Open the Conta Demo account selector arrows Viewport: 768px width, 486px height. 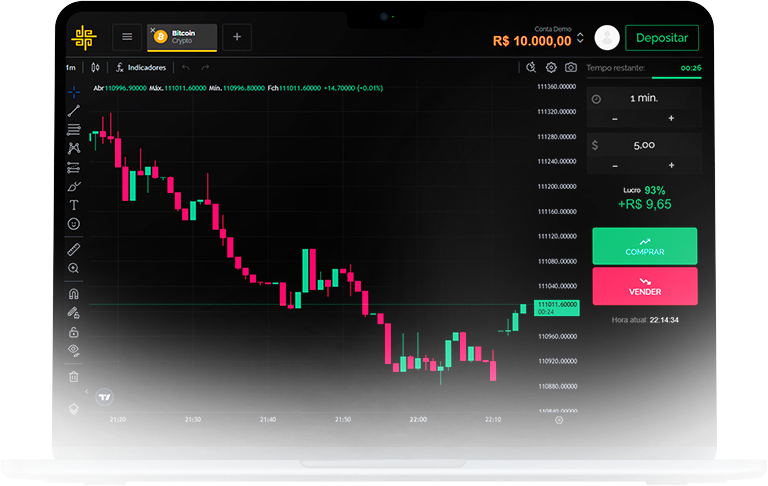point(580,38)
